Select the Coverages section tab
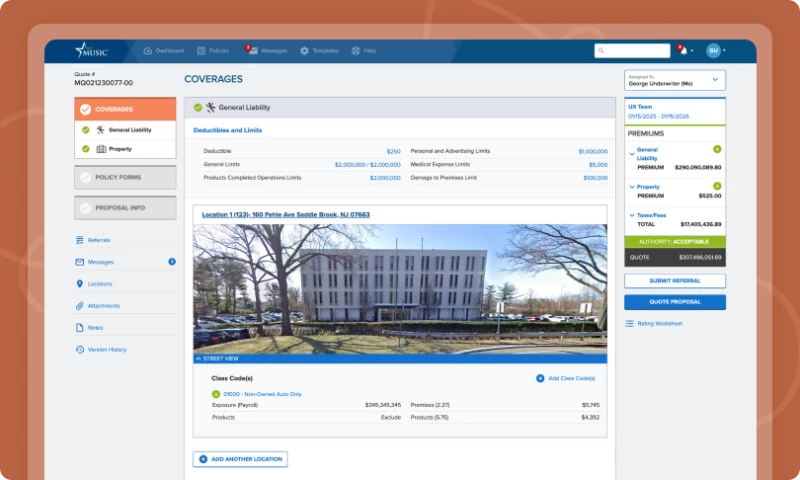 click(x=125, y=109)
